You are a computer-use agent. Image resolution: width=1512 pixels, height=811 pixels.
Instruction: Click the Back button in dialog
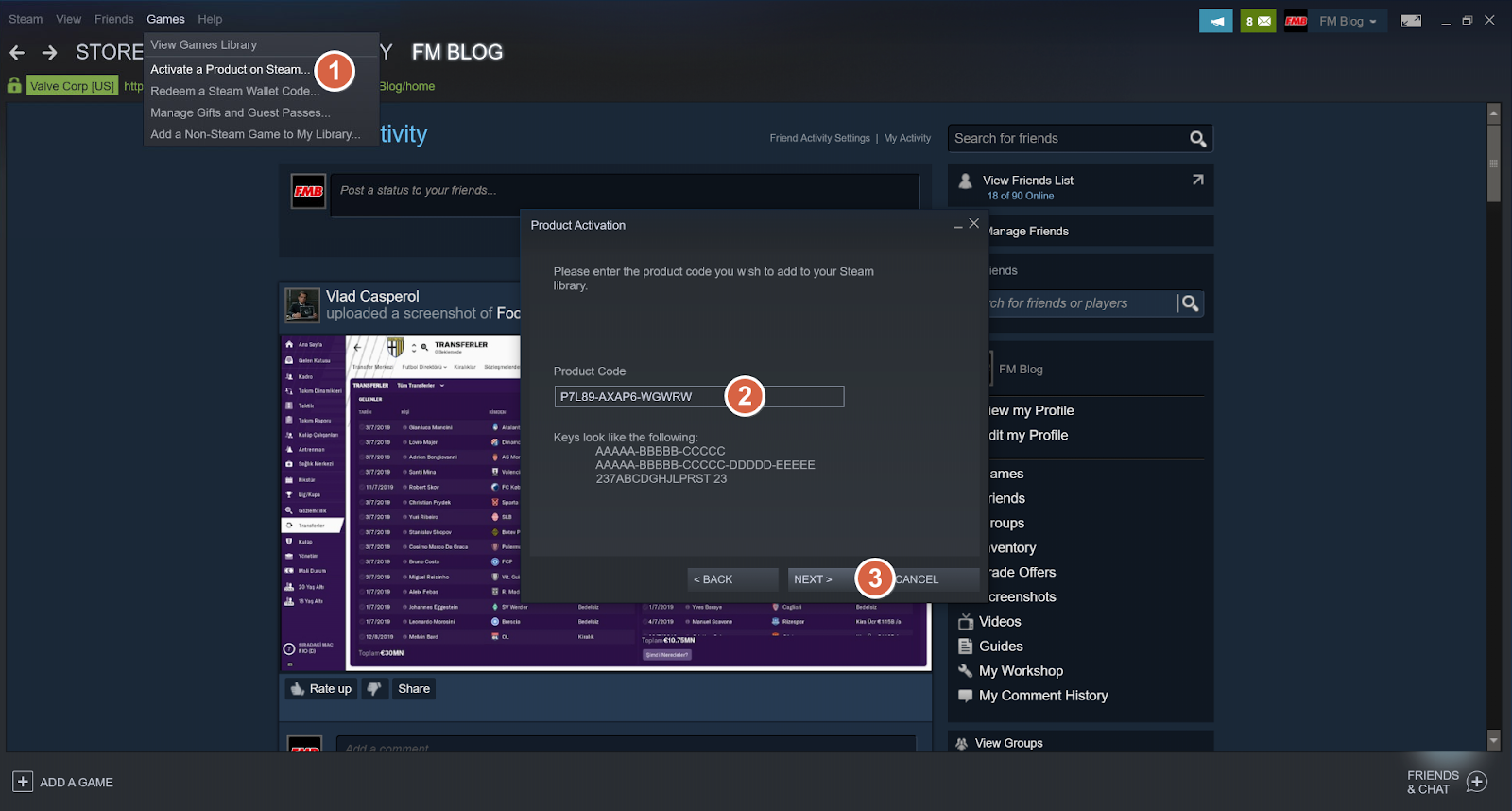tap(732, 579)
